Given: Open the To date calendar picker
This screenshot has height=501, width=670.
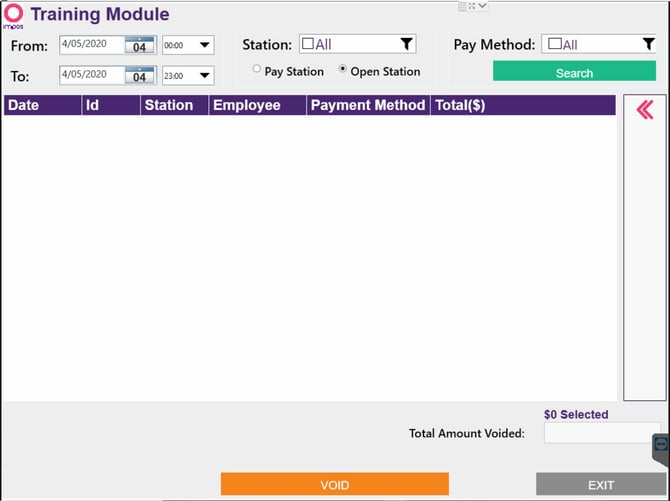Looking at the screenshot, I should coord(139,75).
